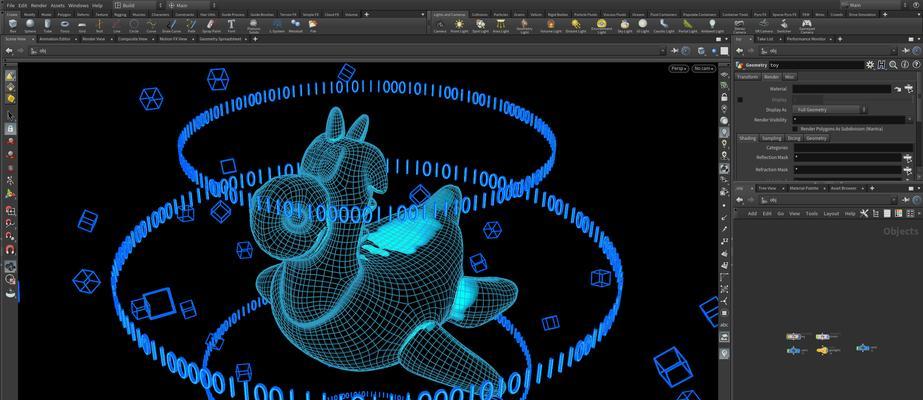Add a new pane tab beside Geometry Spreadsheet

[x=255, y=39]
